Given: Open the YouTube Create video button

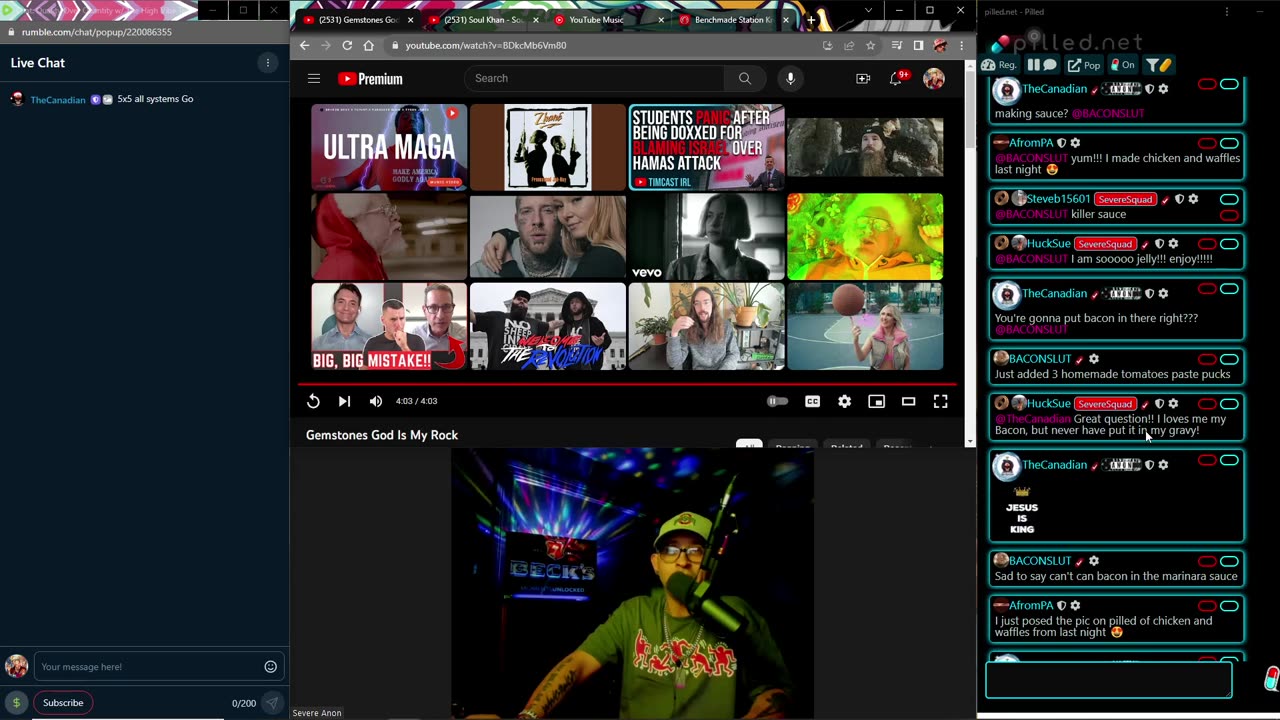Looking at the screenshot, I should 863,78.
